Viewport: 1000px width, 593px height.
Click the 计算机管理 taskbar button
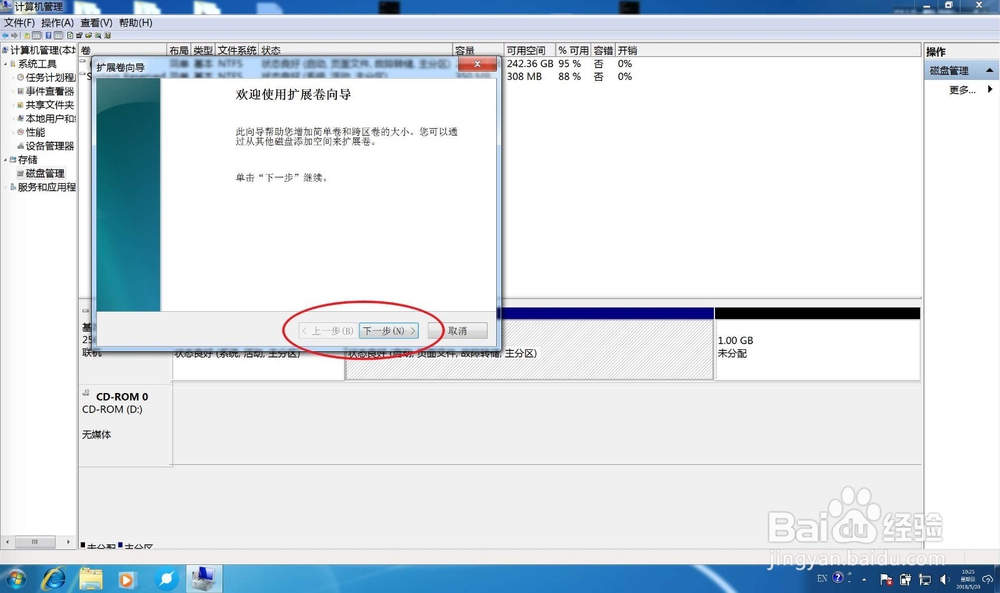[204, 579]
